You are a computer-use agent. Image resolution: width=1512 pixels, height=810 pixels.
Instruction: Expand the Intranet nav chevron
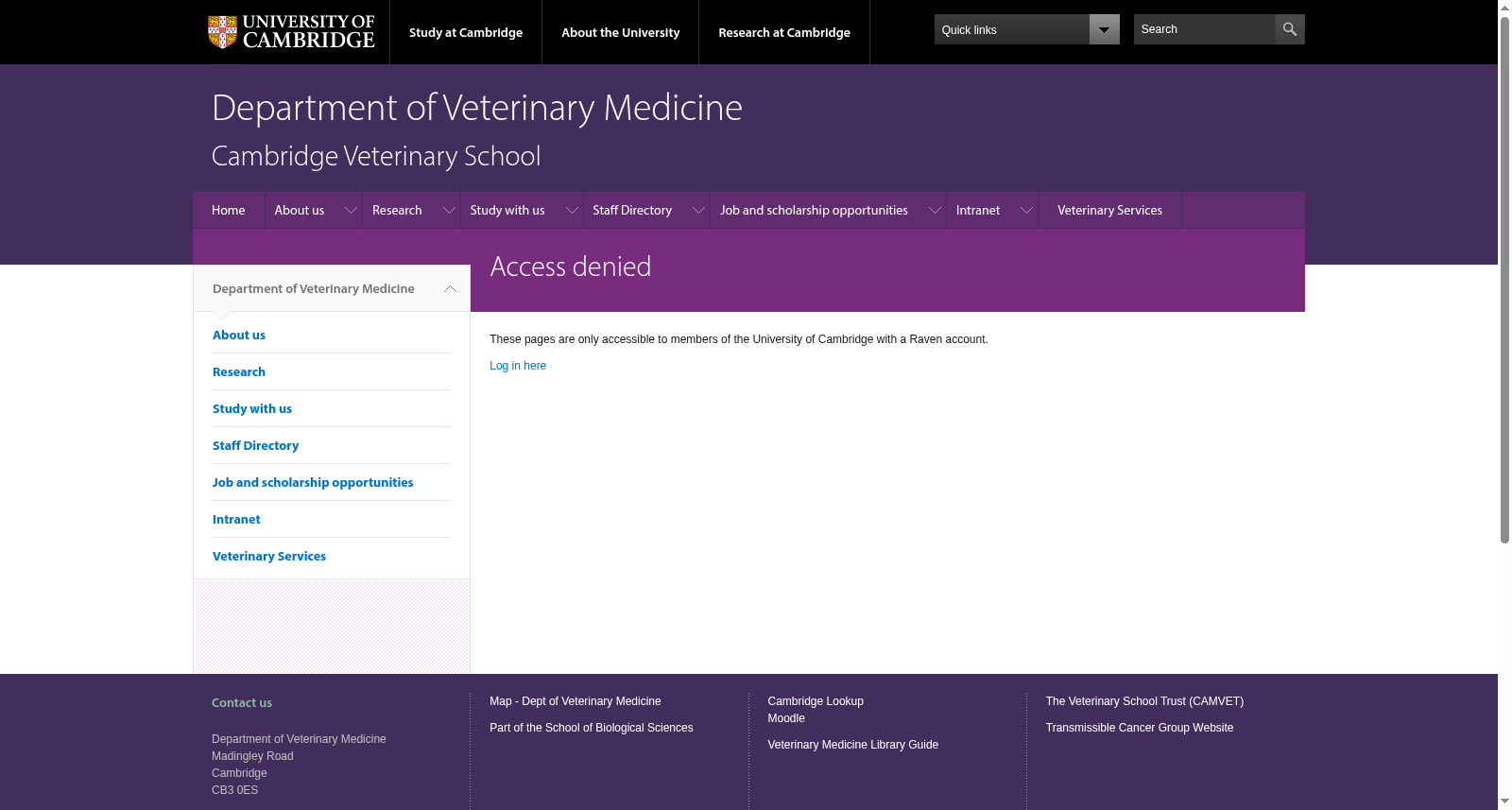(1026, 210)
